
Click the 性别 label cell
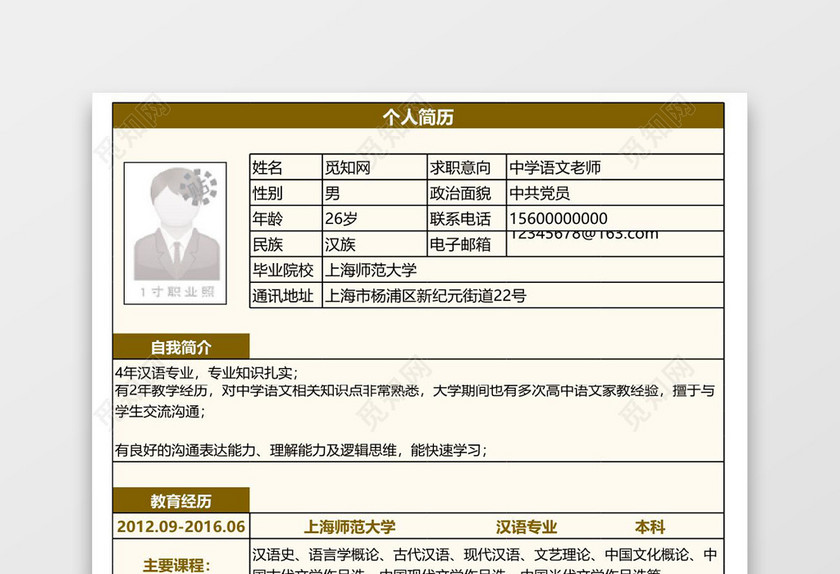(x=286, y=193)
